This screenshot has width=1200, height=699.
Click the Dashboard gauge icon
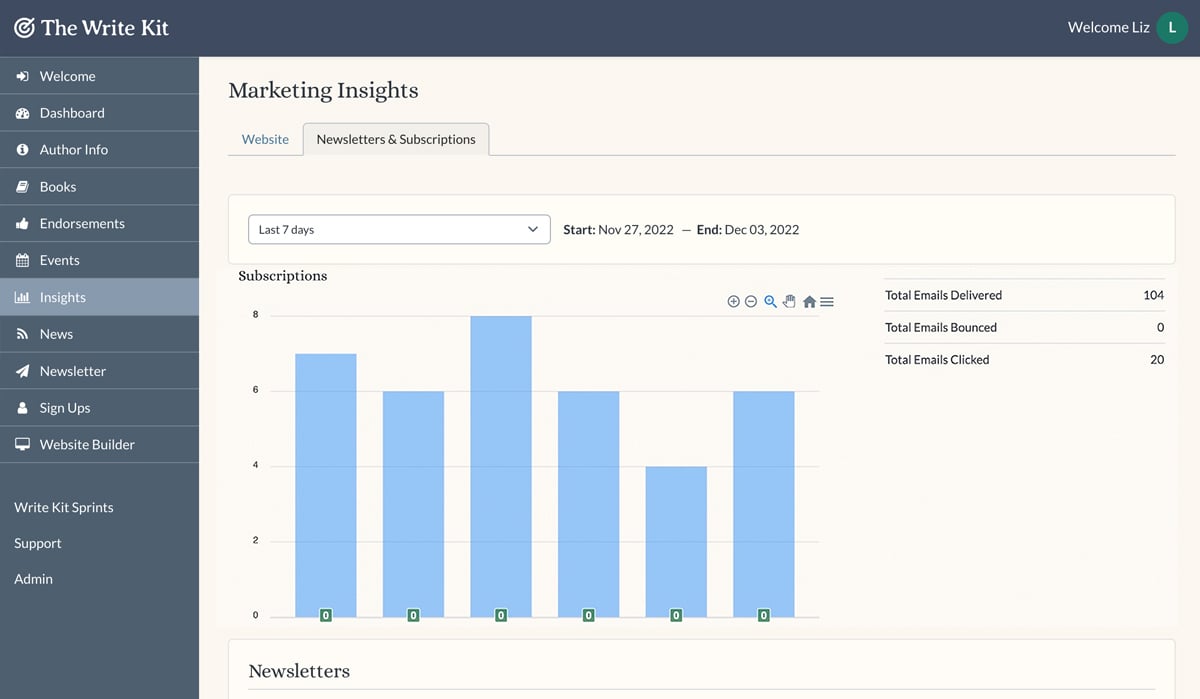[x=22, y=113]
